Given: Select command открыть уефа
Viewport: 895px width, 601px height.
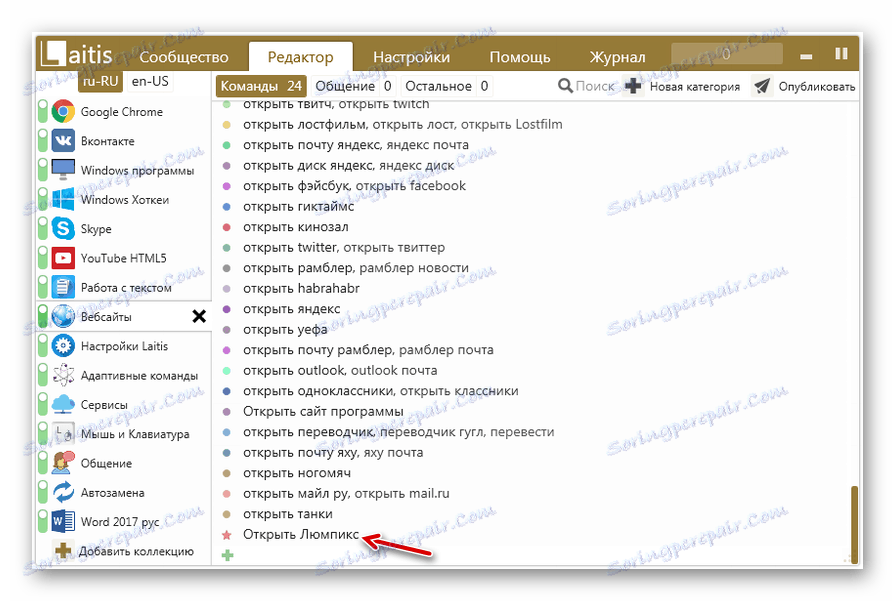Looking at the screenshot, I should (x=285, y=329).
